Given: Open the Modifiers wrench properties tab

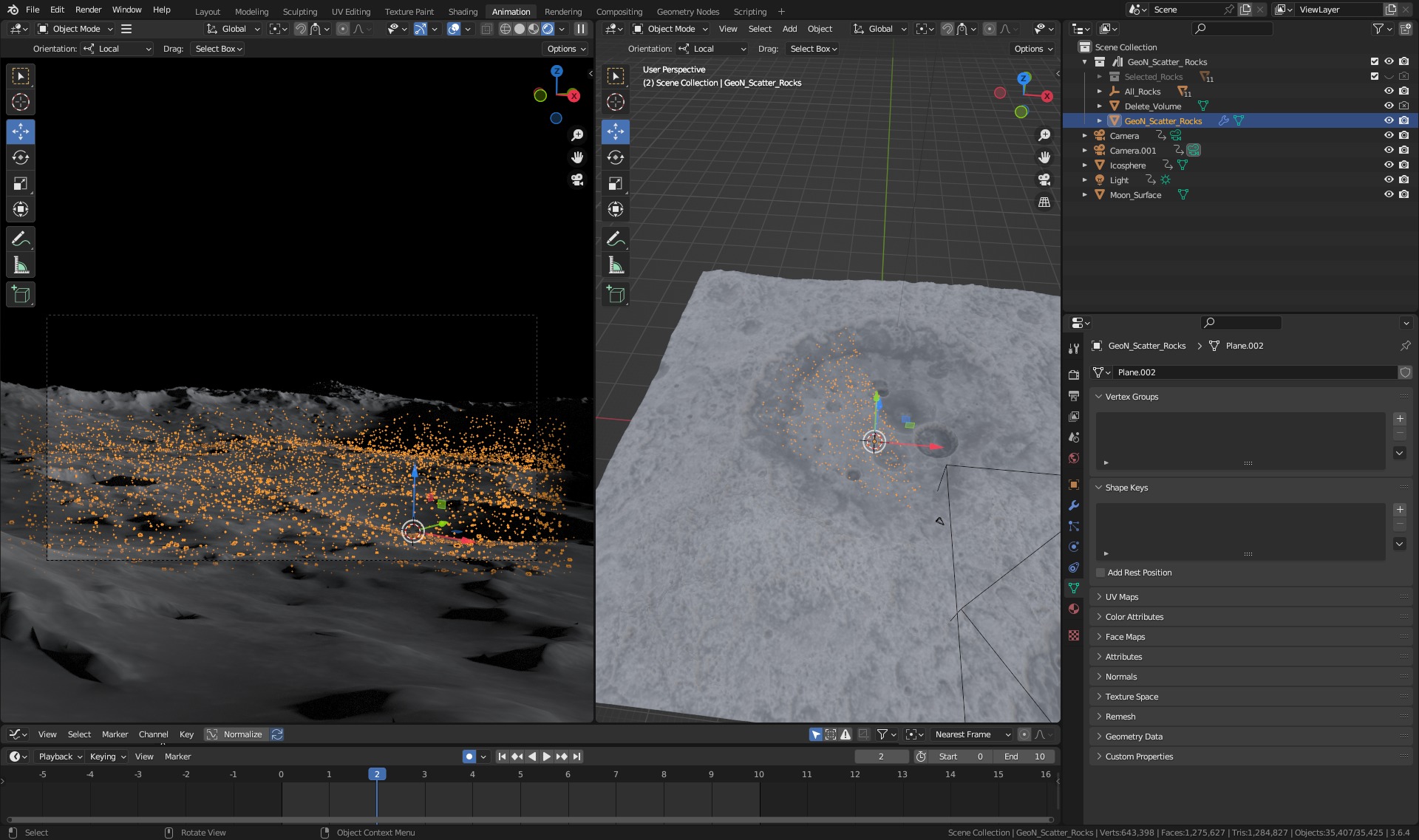Looking at the screenshot, I should coord(1074,505).
